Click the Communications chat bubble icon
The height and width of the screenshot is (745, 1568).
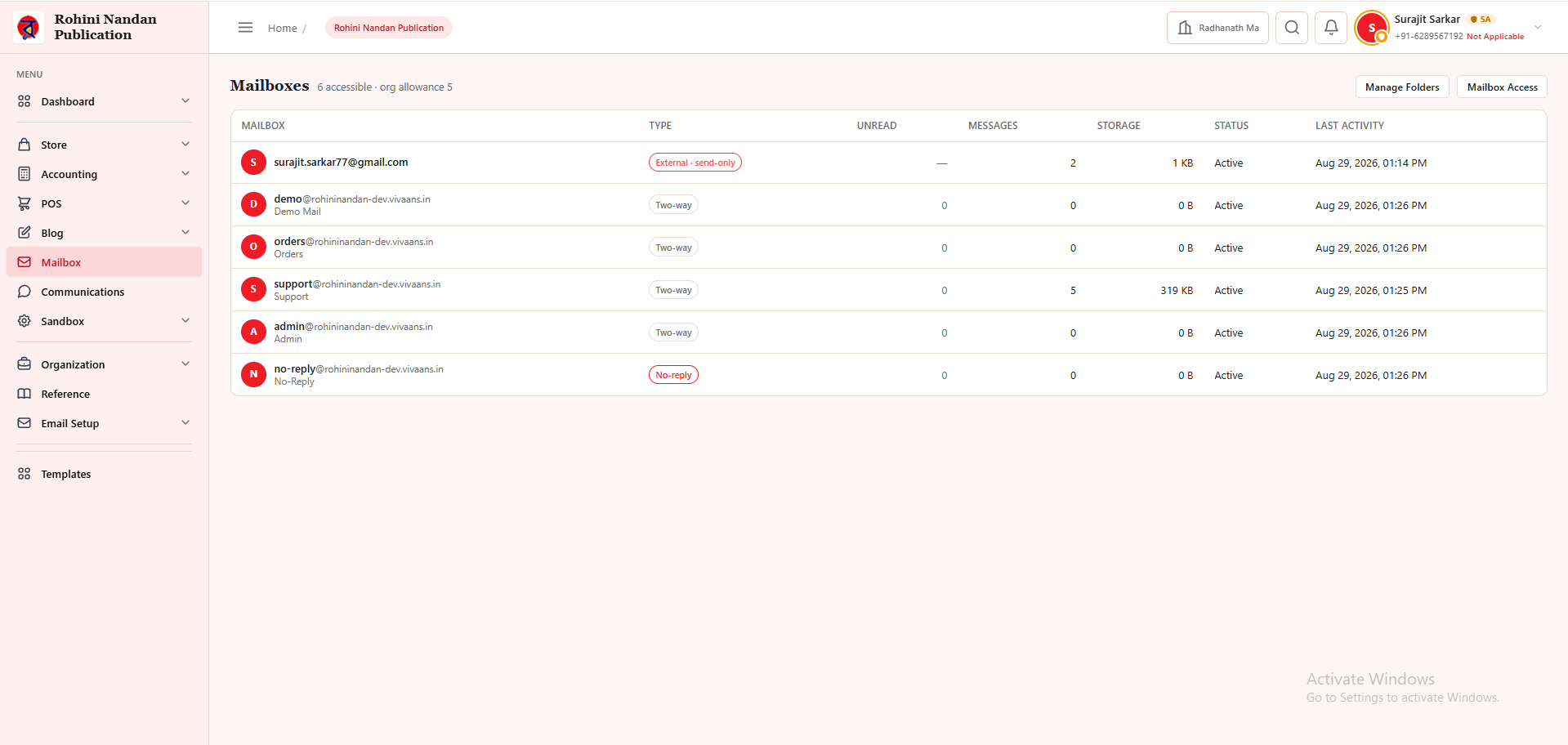coord(25,292)
